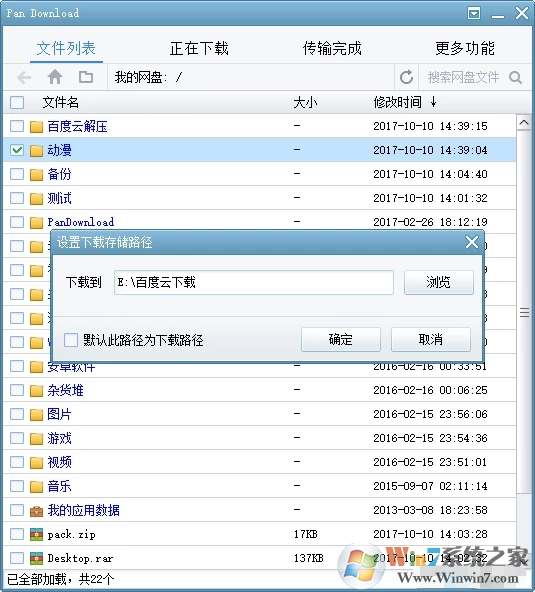Close the download path dialog
The width and height of the screenshot is (535, 592).
[472, 242]
